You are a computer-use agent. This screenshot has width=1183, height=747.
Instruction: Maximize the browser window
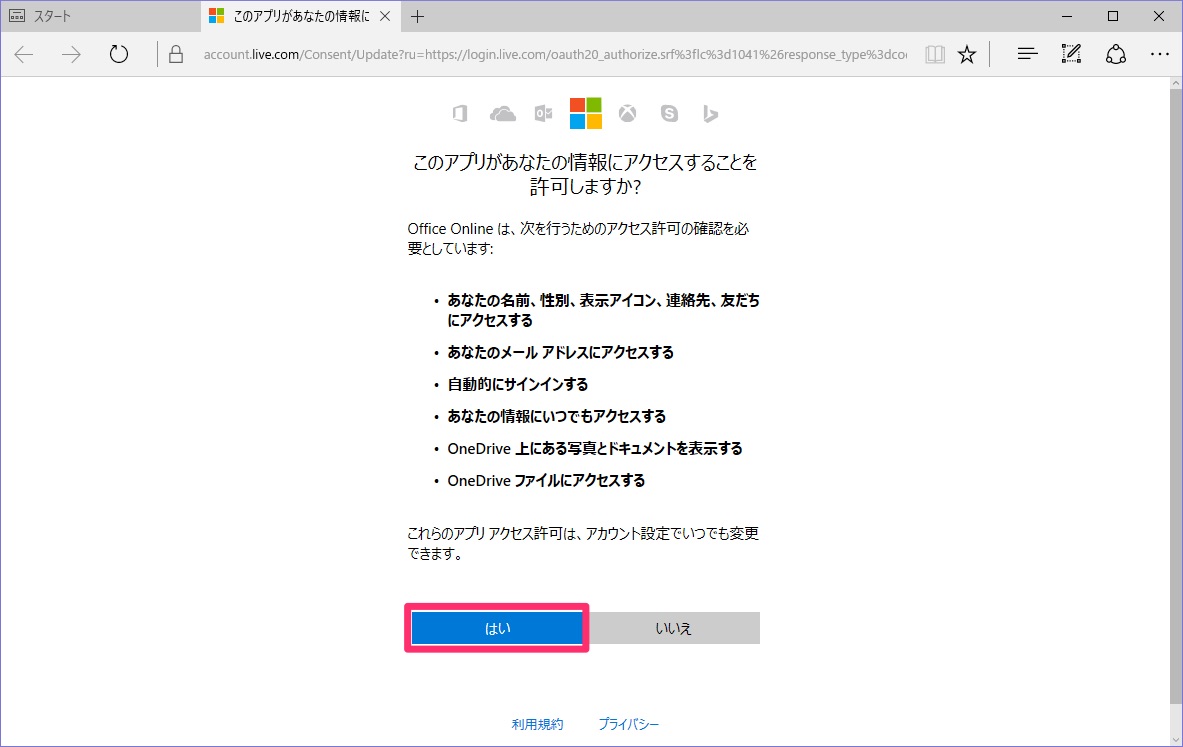(x=1113, y=17)
